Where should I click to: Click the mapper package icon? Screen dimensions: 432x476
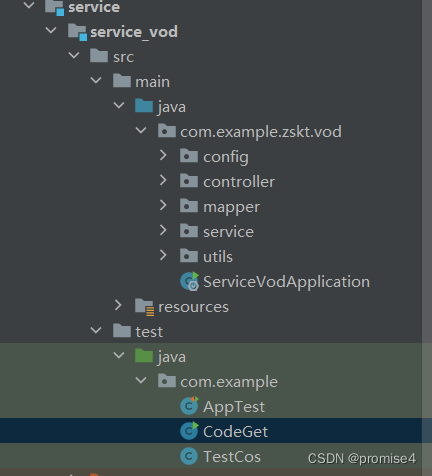pos(189,206)
